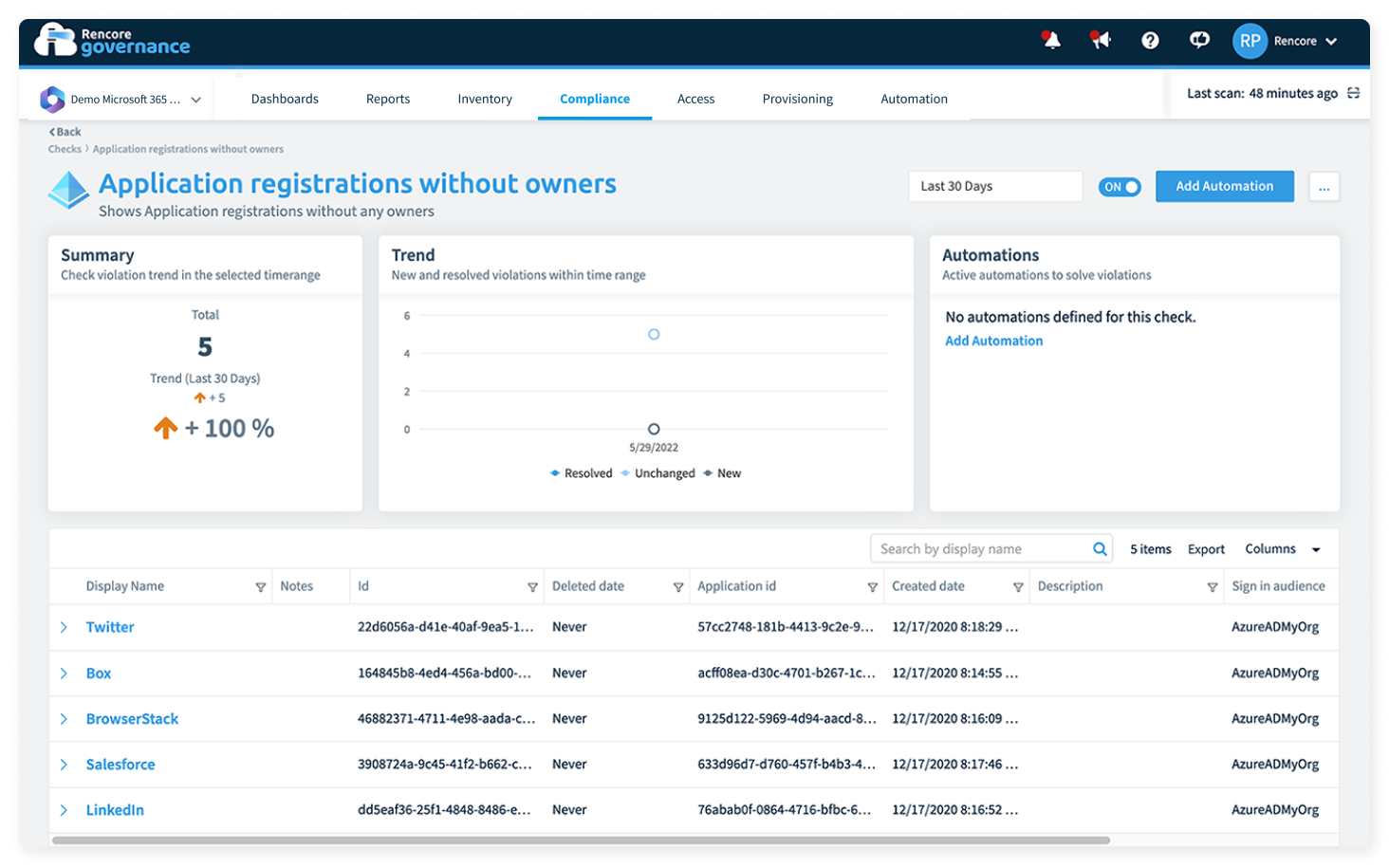1389x868 pixels.
Task: Click the horizontal table scrollbar
Action: tap(581, 840)
